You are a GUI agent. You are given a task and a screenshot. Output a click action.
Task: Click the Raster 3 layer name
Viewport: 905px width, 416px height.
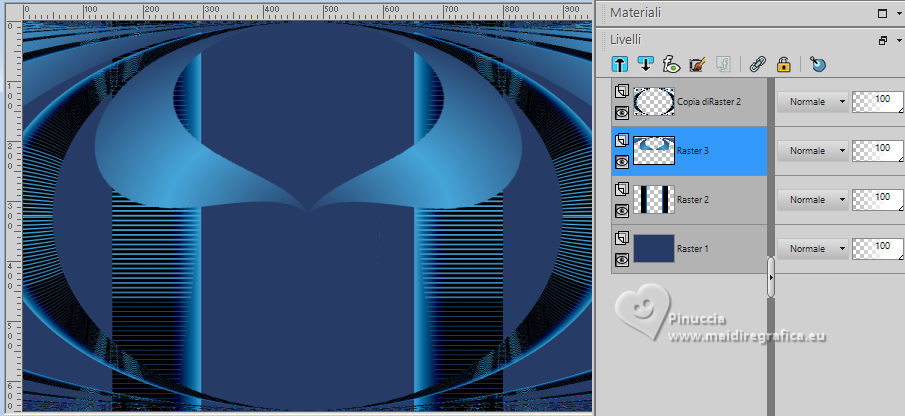(693, 151)
